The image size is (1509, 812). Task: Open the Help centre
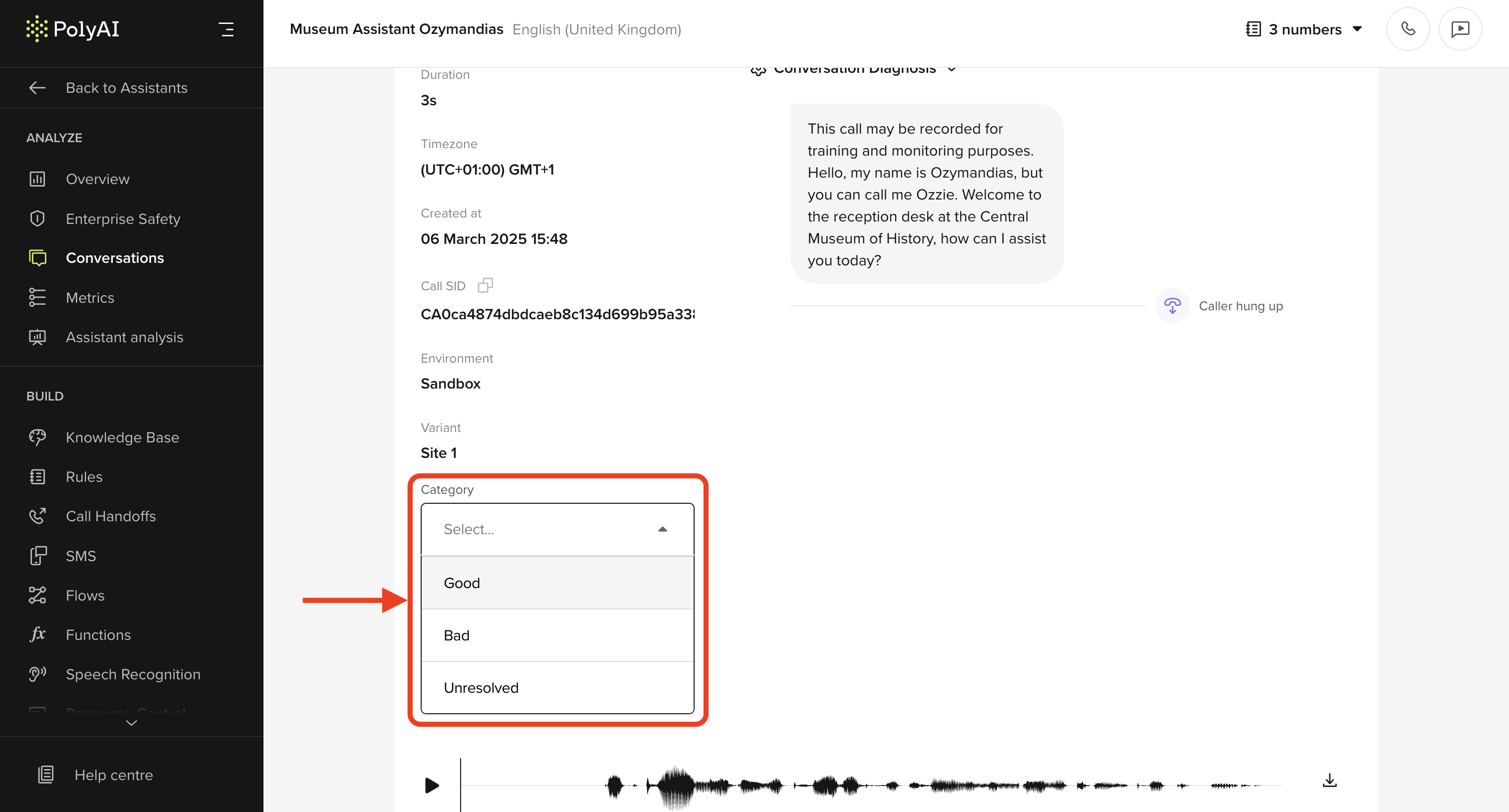pos(114,775)
